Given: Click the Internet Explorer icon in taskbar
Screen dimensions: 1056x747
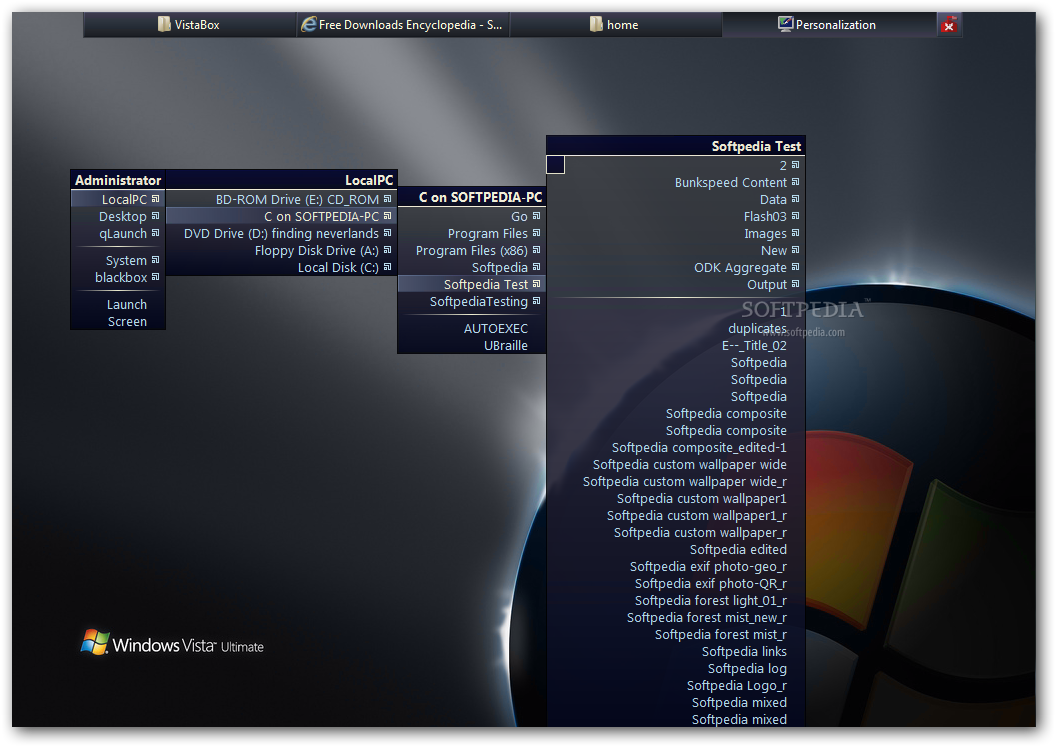Looking at the screenshot, I should (308, 24).
